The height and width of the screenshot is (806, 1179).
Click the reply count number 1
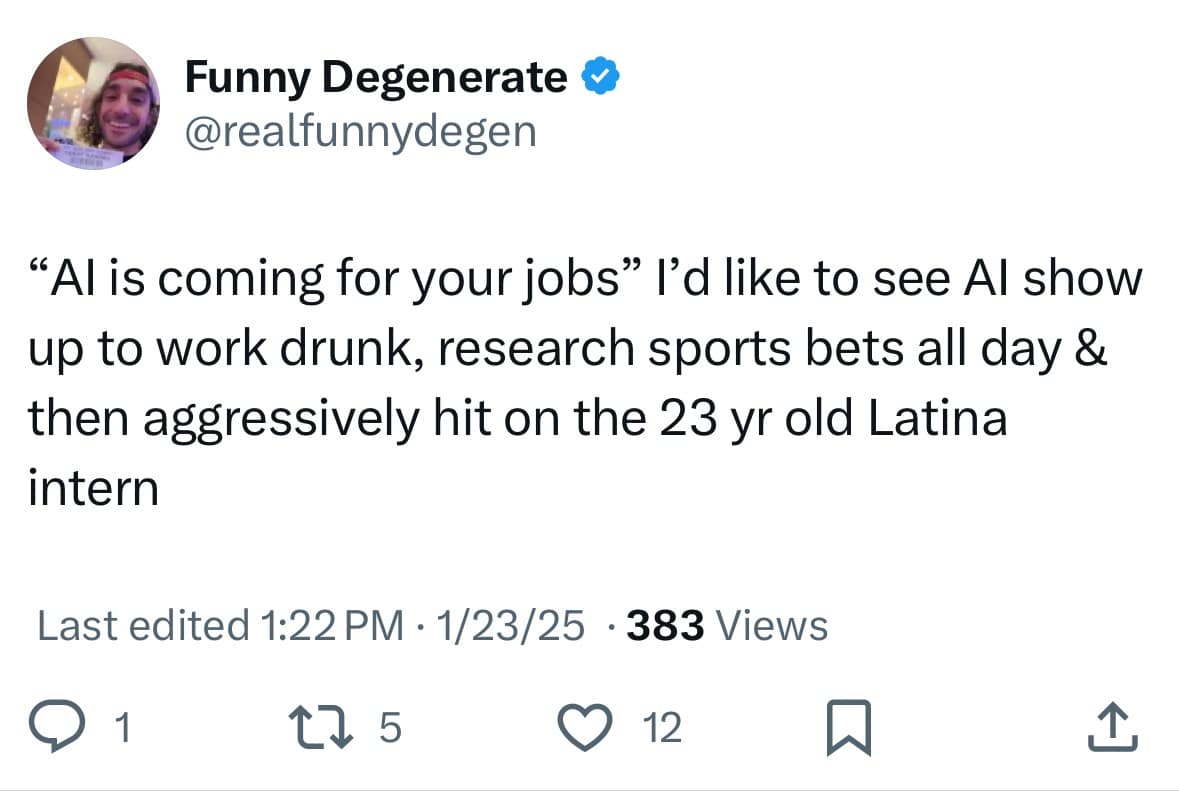click(122, 727)
